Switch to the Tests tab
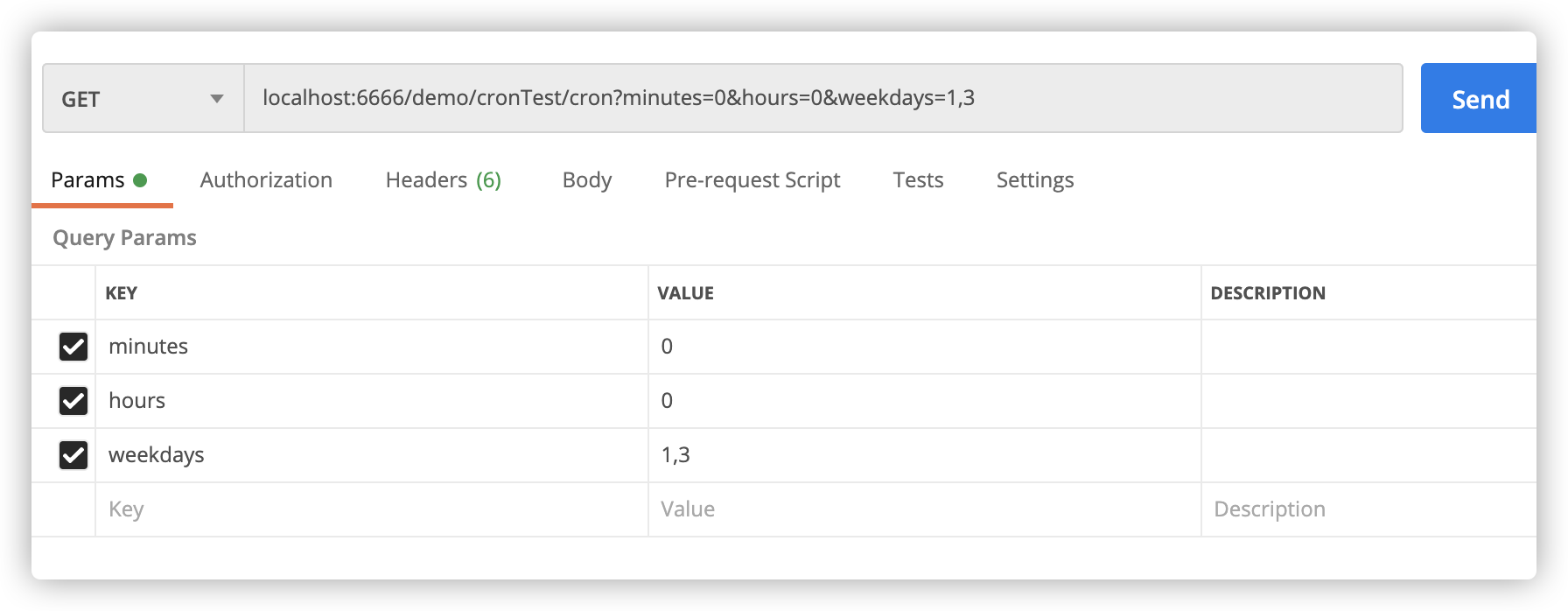This screenshot has height=611, width=1568. (x=918, y=179)
